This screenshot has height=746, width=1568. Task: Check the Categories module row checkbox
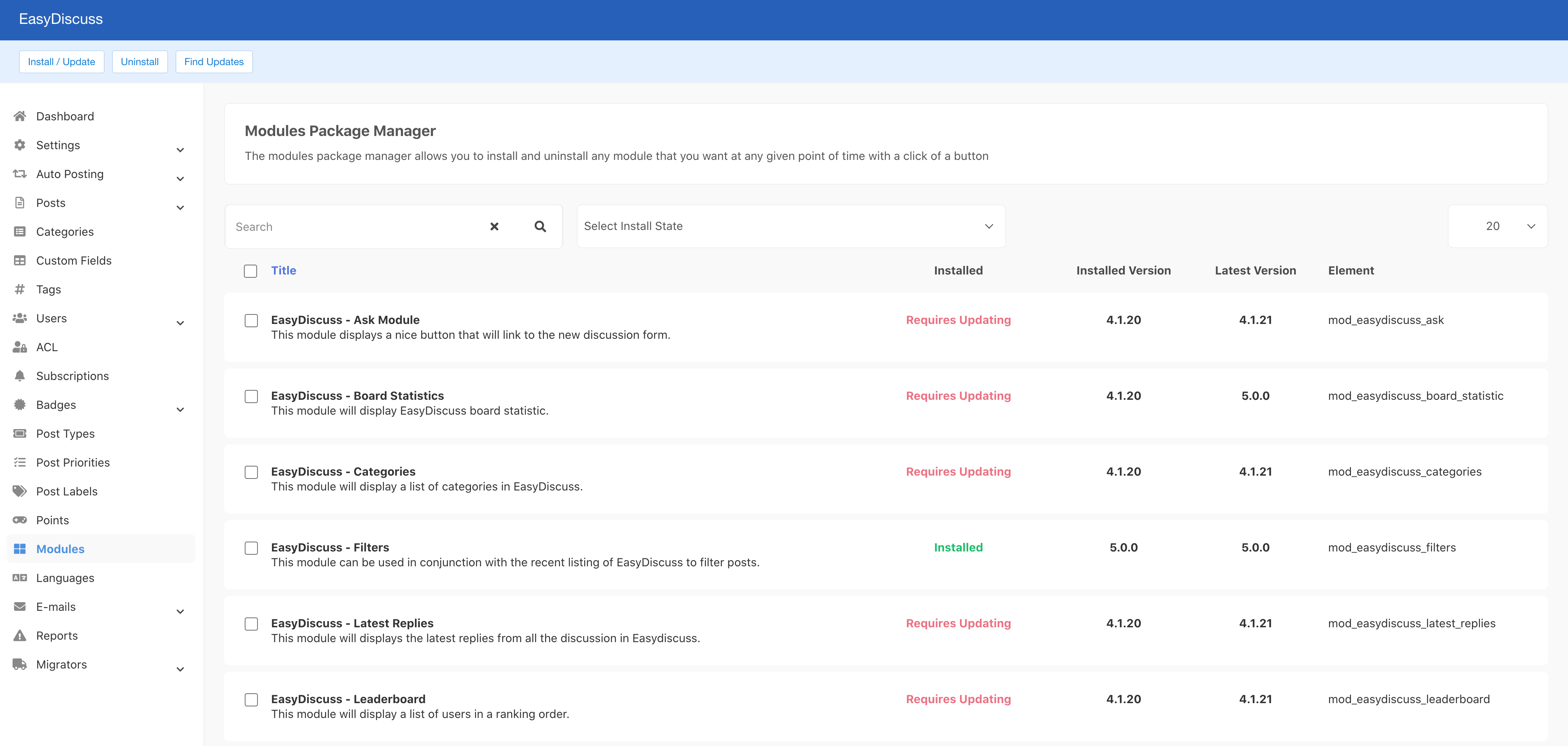click(x=251, y=473)
